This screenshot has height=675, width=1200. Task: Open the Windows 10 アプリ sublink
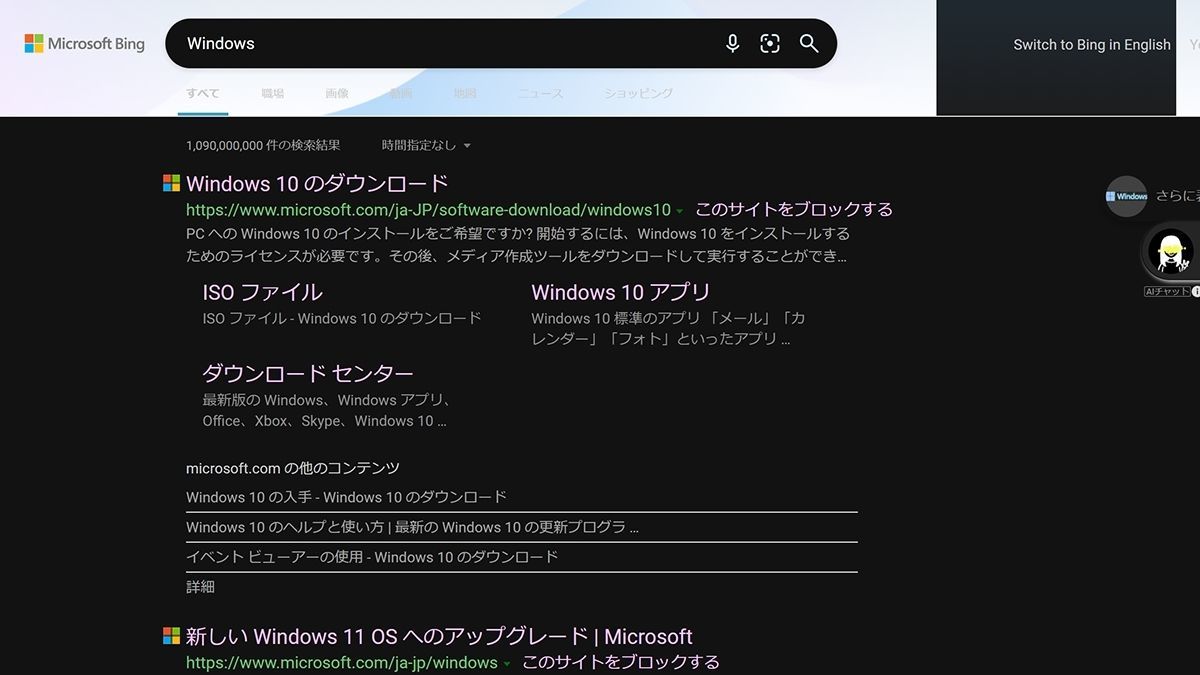point(621,292)
